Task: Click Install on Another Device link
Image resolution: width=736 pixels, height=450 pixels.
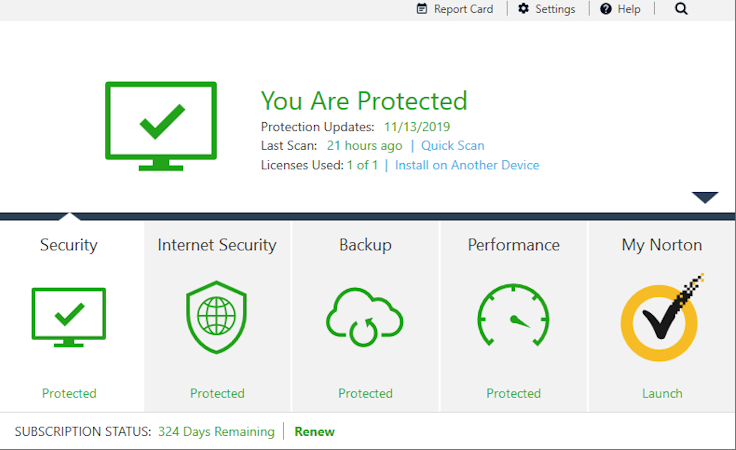Action: [467, 165]
